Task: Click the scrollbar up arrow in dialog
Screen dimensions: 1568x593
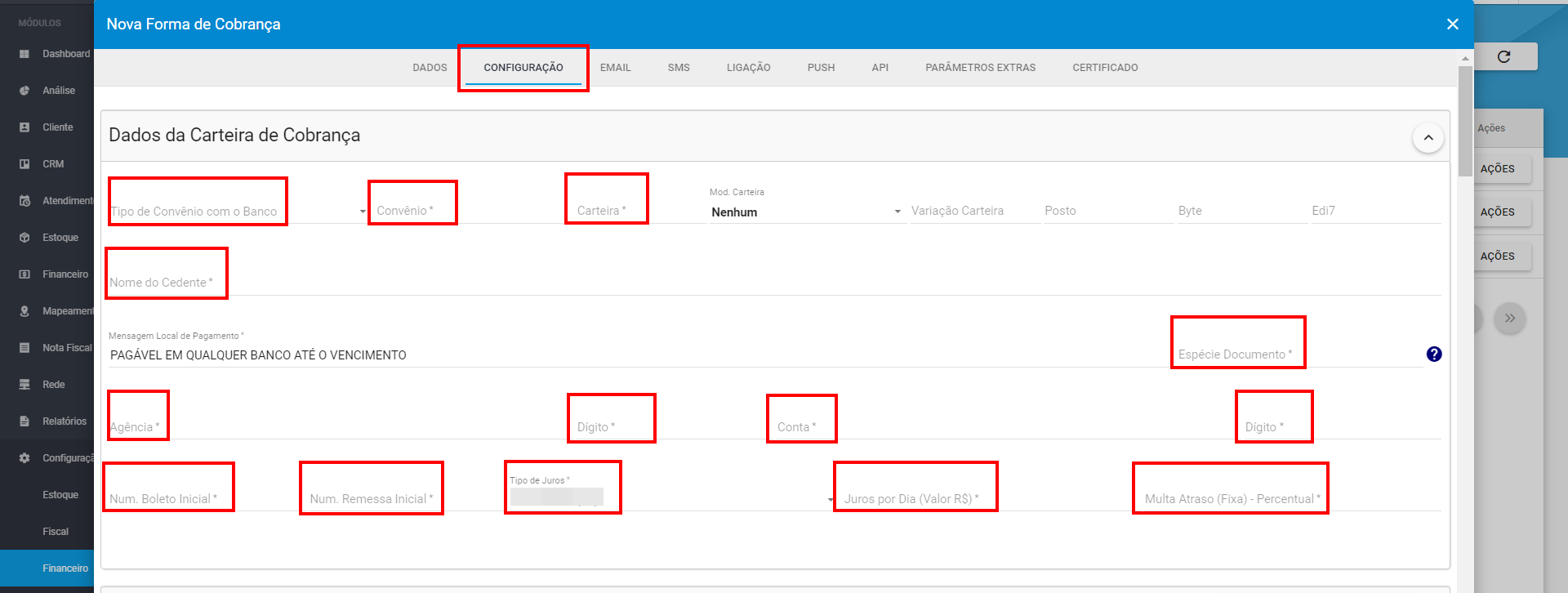Action: (x=1466, y=58)
